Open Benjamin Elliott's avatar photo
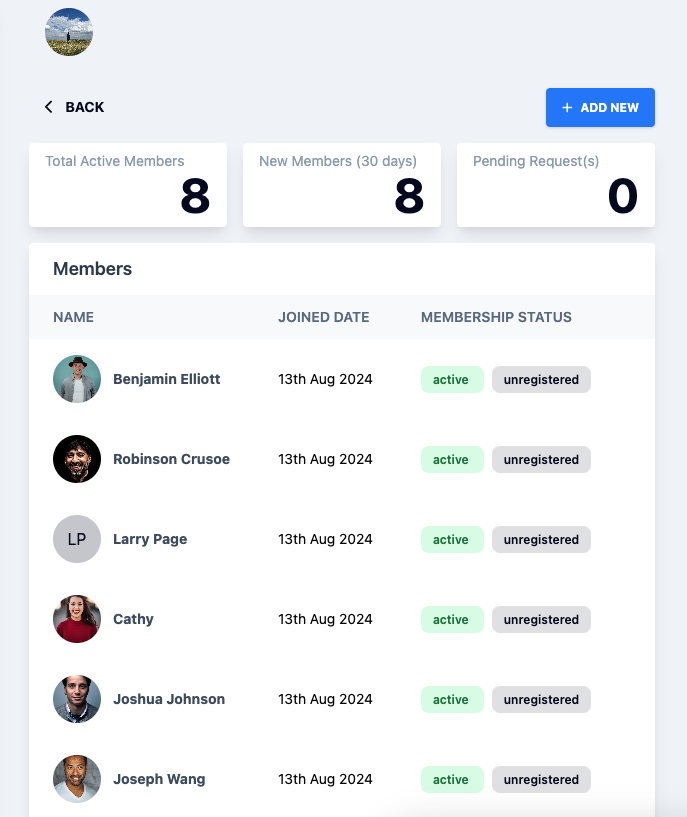The width and height of the screenshot is (687, 817). click(x=77, y=379)
